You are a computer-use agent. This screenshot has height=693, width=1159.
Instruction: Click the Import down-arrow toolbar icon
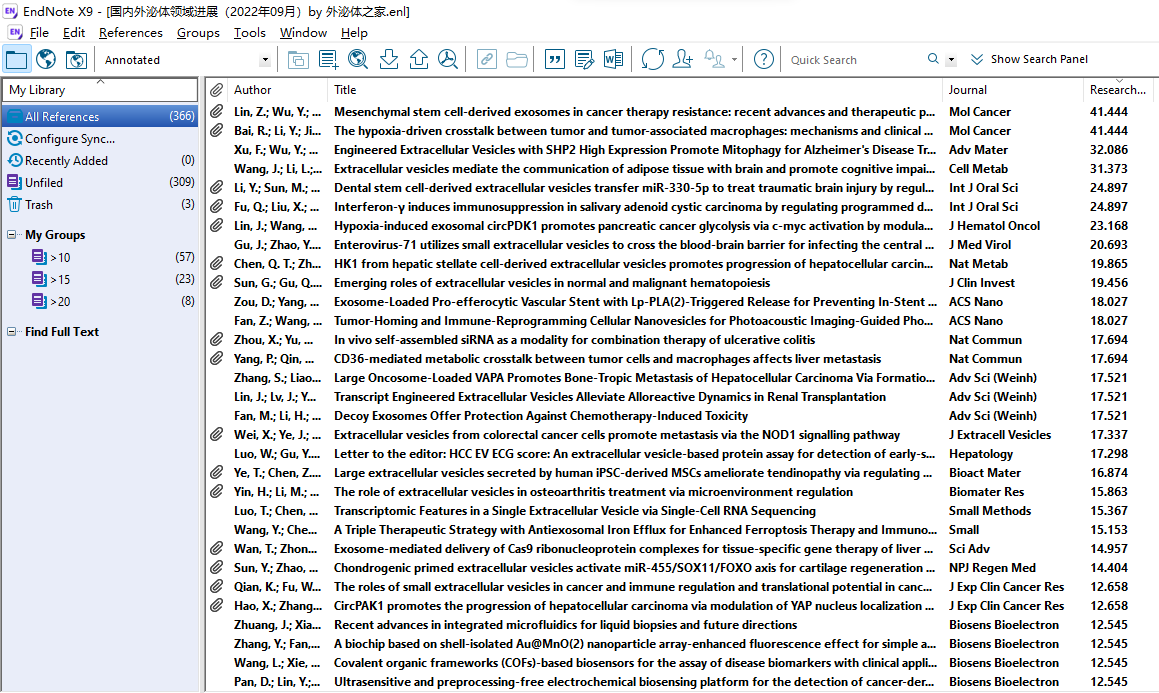[x=389, y=59]
